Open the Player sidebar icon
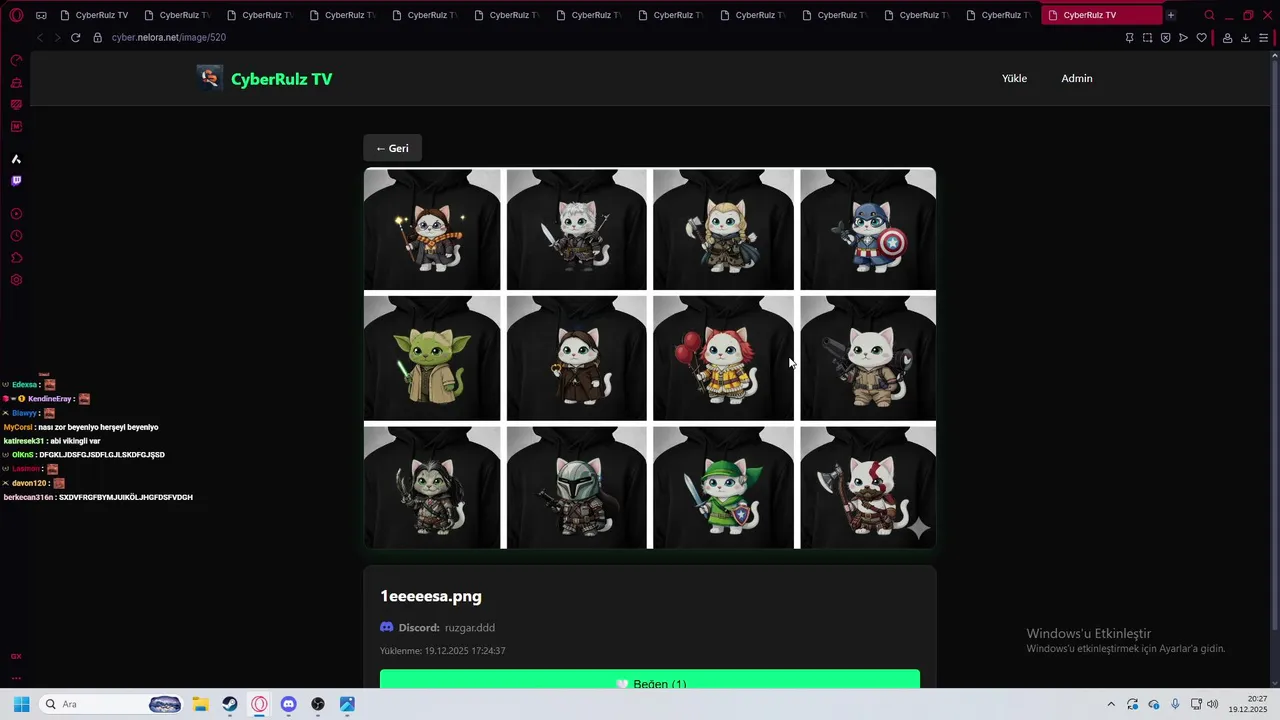This screenshot has height=720, width=1280. [16, 214]
